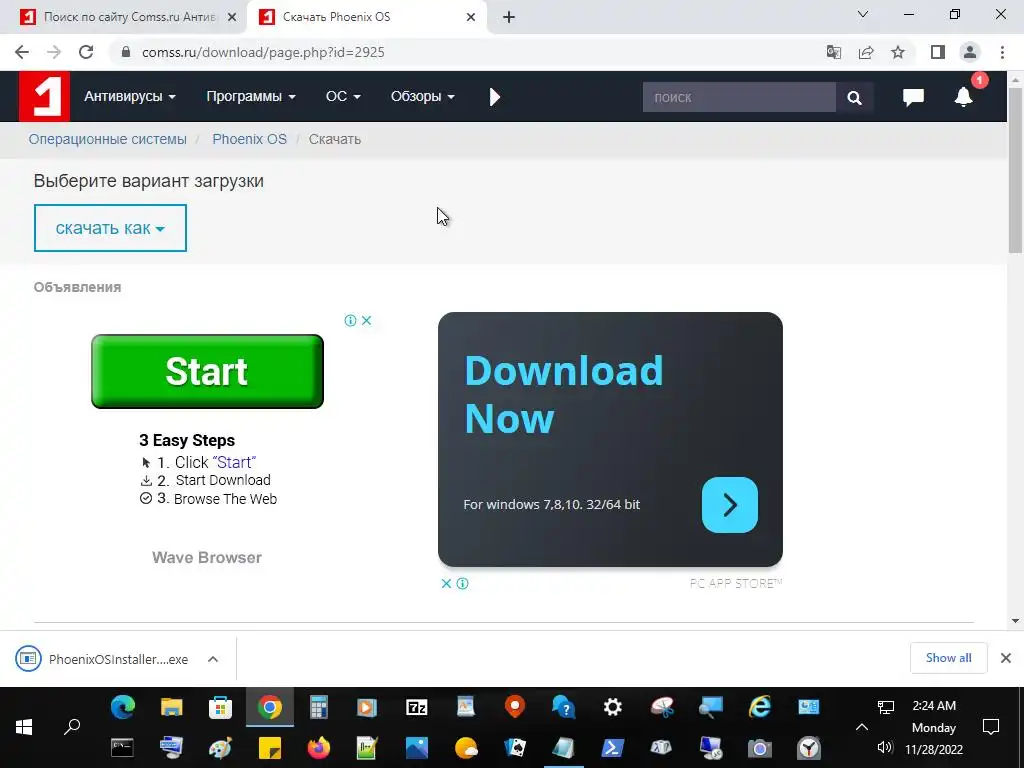Close the downloads bar
The width and height of the screenshot is (1024, 768).
1006,658
